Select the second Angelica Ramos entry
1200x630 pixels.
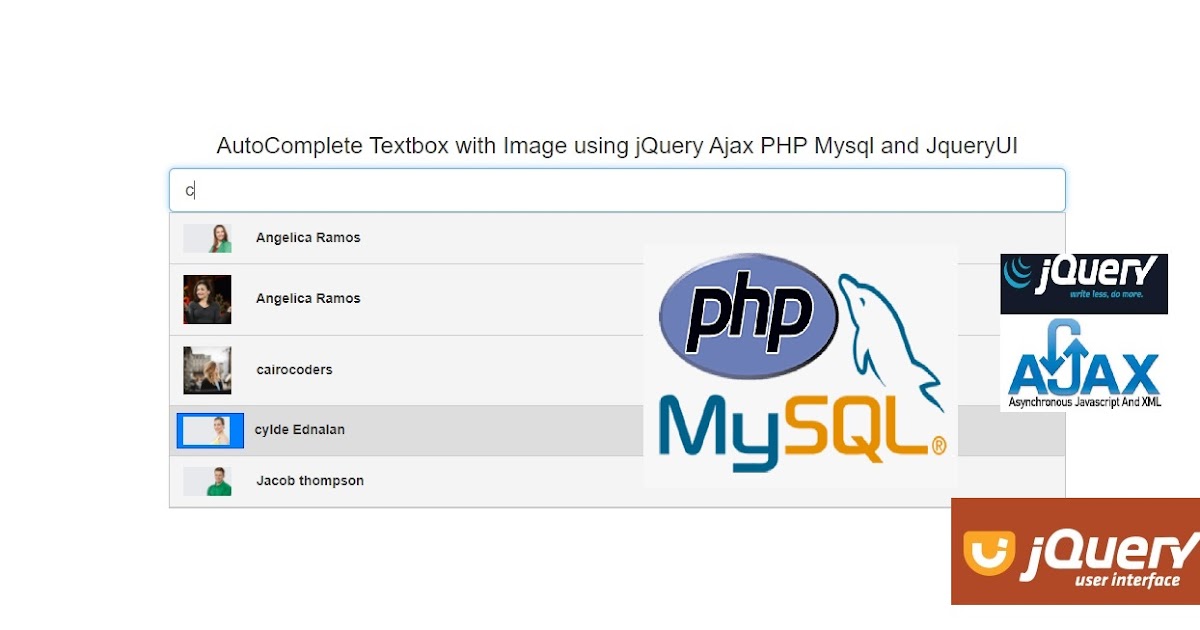pyautogui.click(x=400, y=298)
